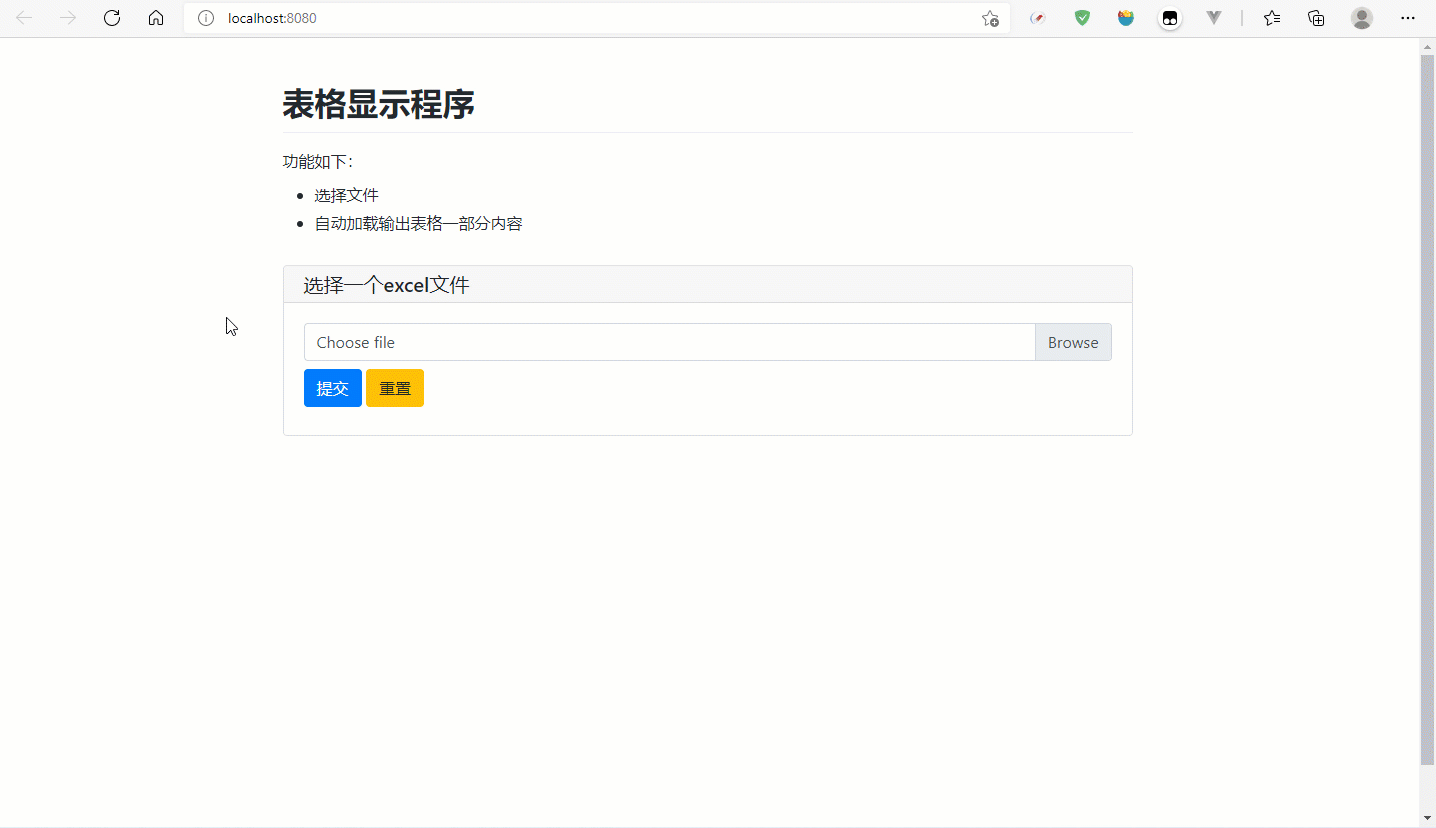Screen dimensions: 1436x828
Task: Open the Favorites list icon
Action: tap(1272, 18)
